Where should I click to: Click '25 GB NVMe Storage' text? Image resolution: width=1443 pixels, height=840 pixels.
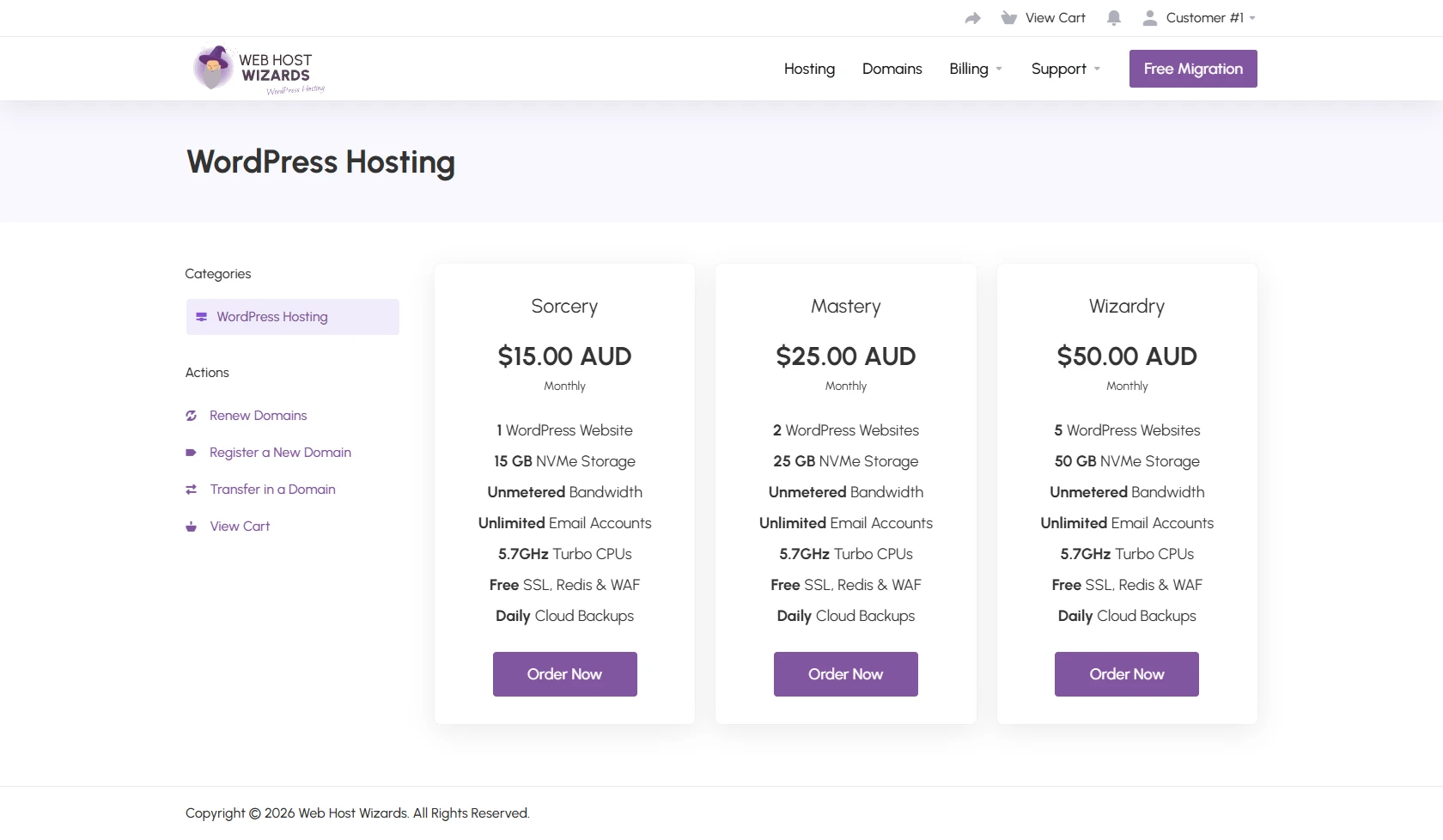(x=846, y=461)
